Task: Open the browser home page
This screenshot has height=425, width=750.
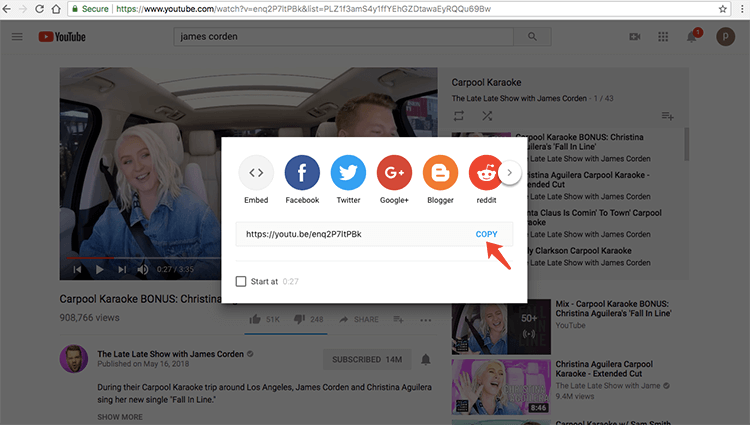Action: coord(56,9)
